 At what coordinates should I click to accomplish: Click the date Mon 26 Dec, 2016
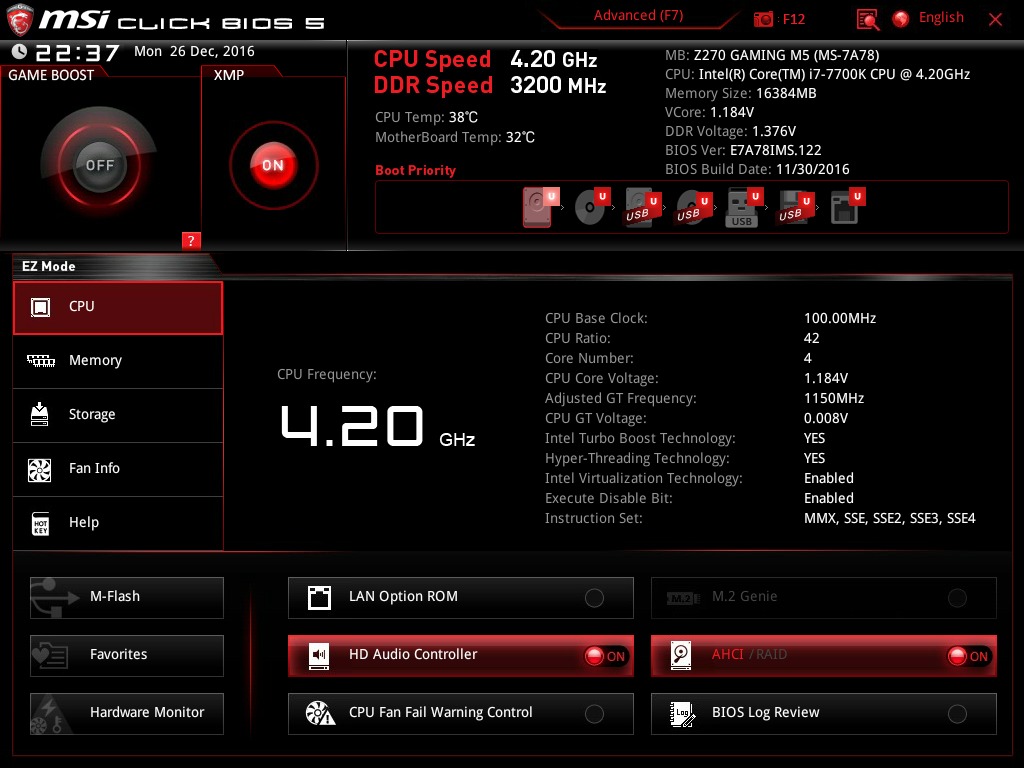click(x=194, y=51)
